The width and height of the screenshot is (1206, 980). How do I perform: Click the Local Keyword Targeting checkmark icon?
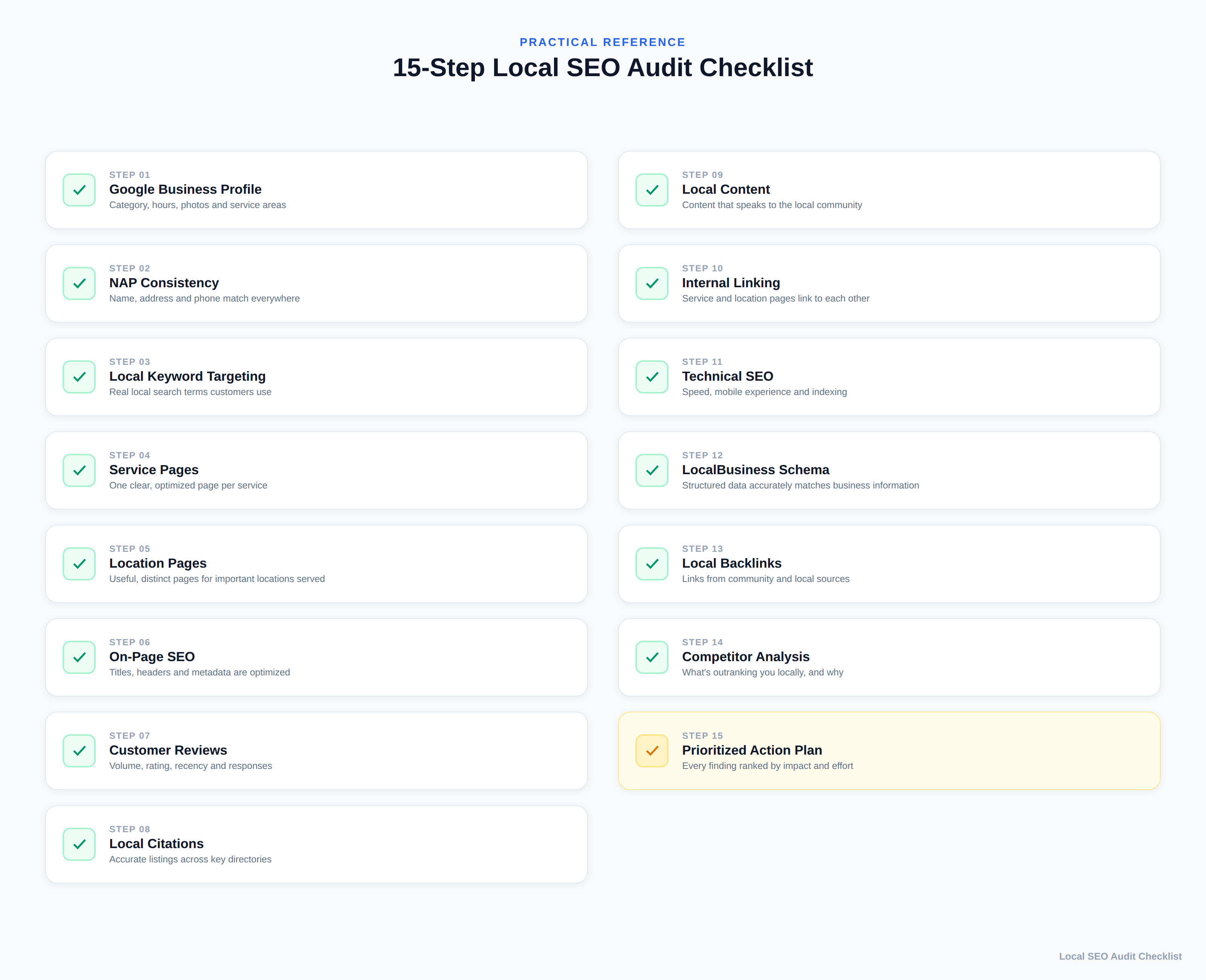pyautogui.click(x=79, y=377)
